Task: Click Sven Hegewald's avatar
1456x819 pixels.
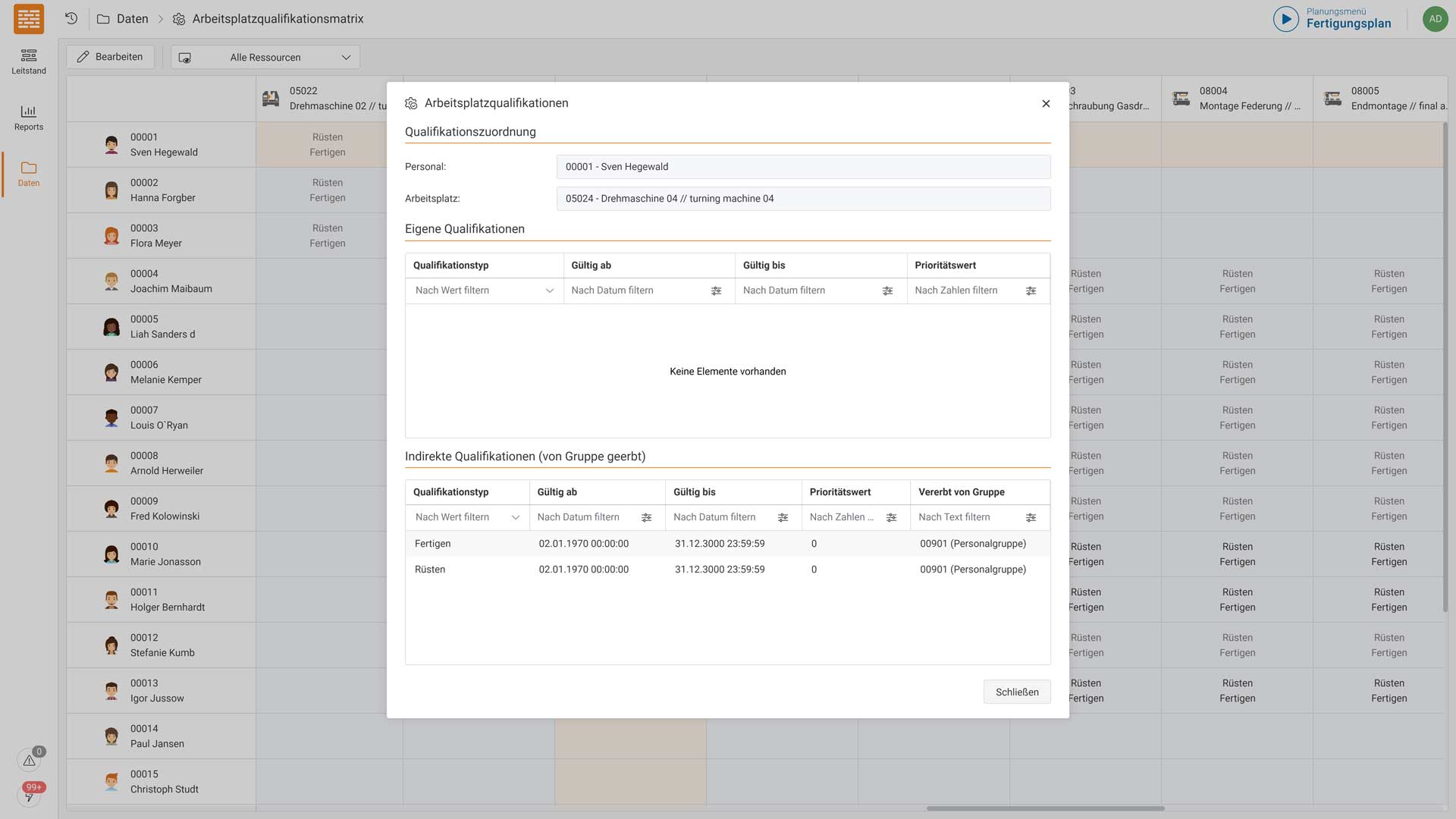Action: coord(111,145)
